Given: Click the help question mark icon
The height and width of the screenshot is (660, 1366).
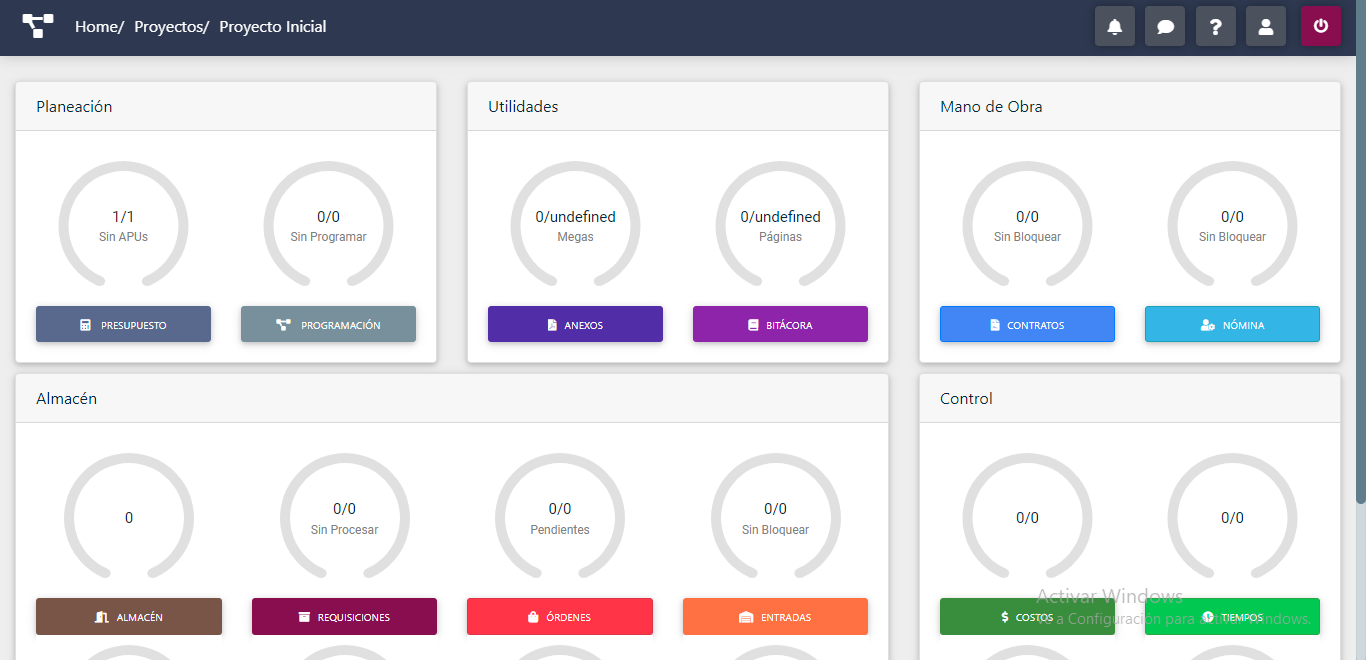Looking at the screenshot, I should click(x=1215, y=27).
